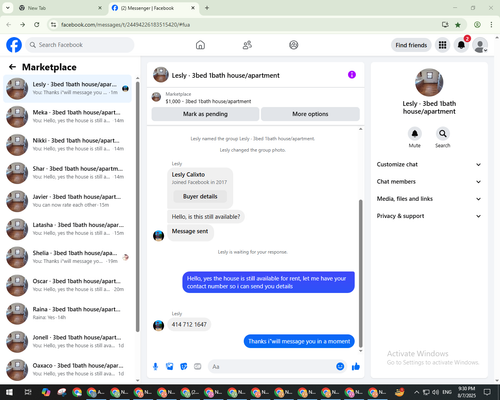This screenshot has height=400, width=500.
Task: Open Buyer details for Lesly Calixto
Action: 200,196
